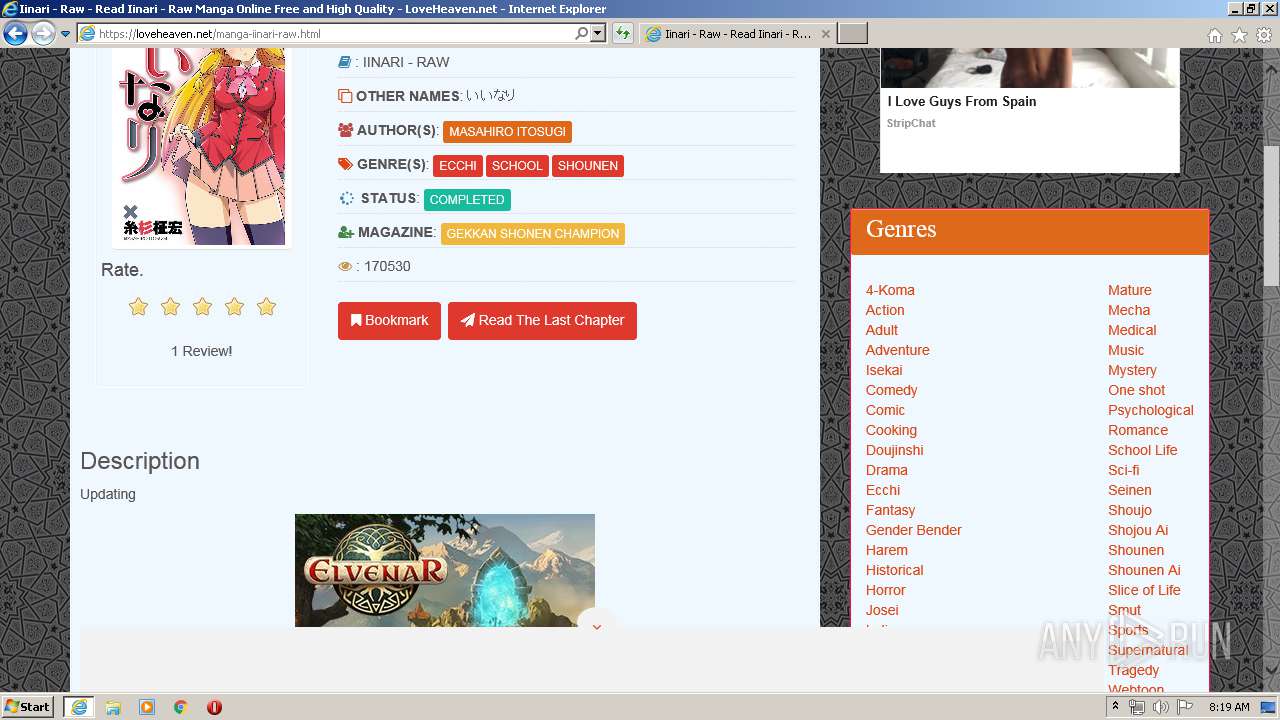1280x720 pixels.
Task: Collapse the bottom ad with chevron
Action: coord(597,627)
